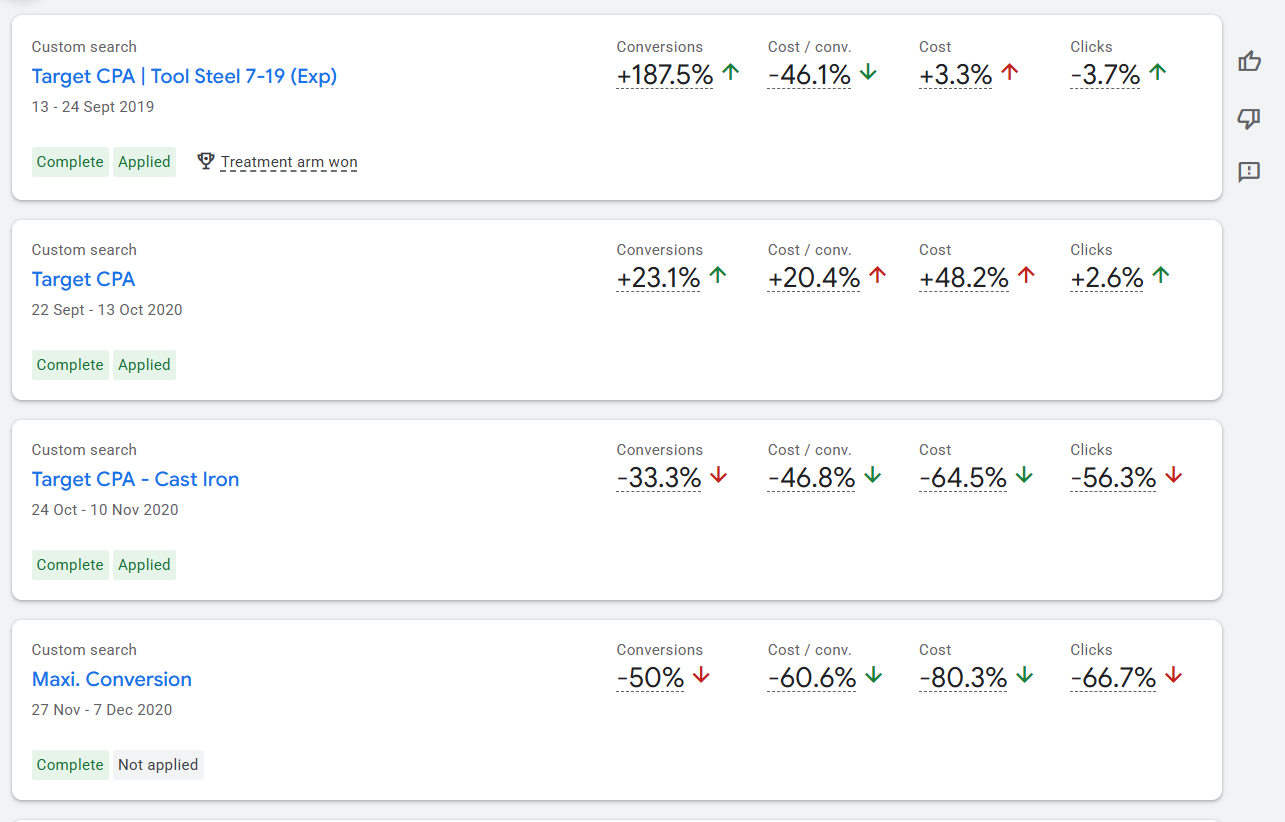Open the Target CPA experiment link
The height and width of the screenshot is (822, 1285).
click(x=83, y=279)
